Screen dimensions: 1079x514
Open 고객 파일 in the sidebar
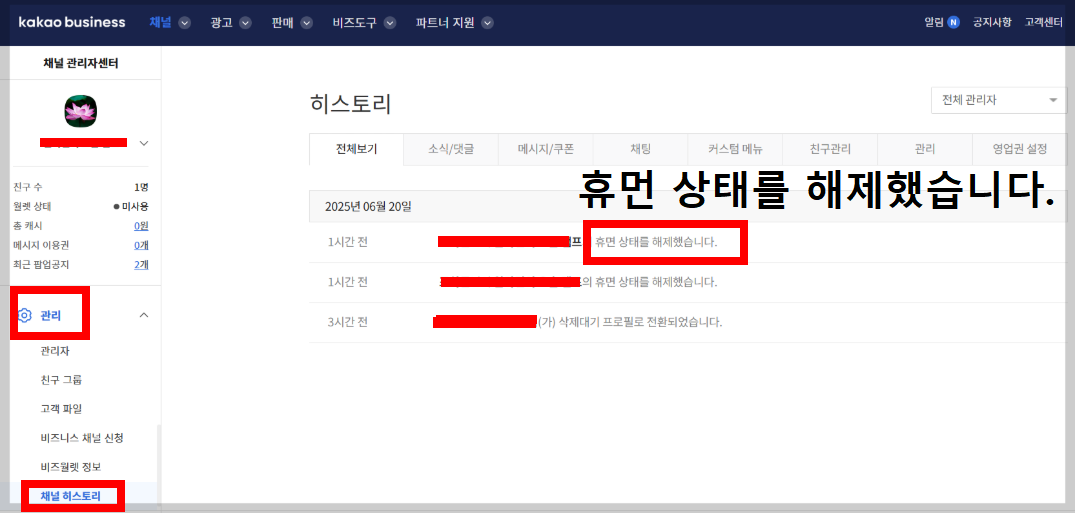[x=61, y=409]
